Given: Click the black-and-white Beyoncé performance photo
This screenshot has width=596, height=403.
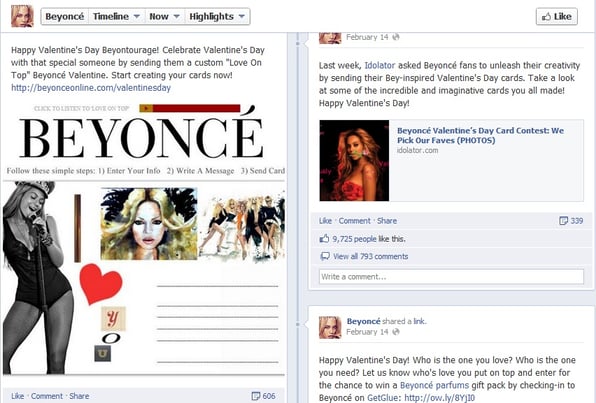Looking at the screenshot, I should [x=37, y=278].
